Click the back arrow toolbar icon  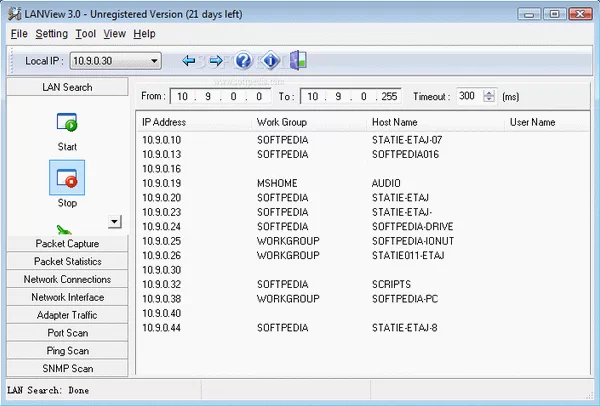click(x=189, y=60)
